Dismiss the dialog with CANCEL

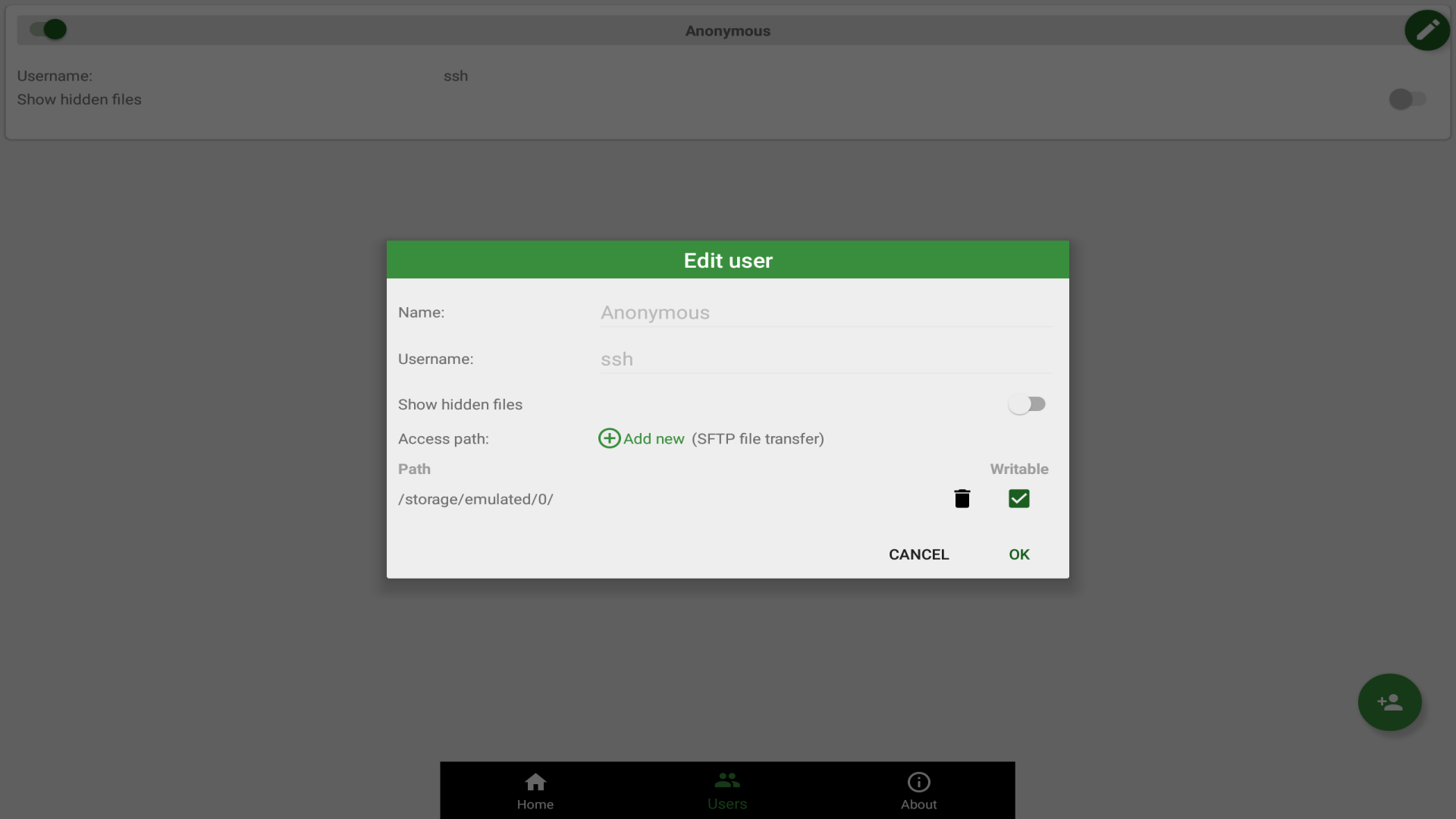(918, 554)
